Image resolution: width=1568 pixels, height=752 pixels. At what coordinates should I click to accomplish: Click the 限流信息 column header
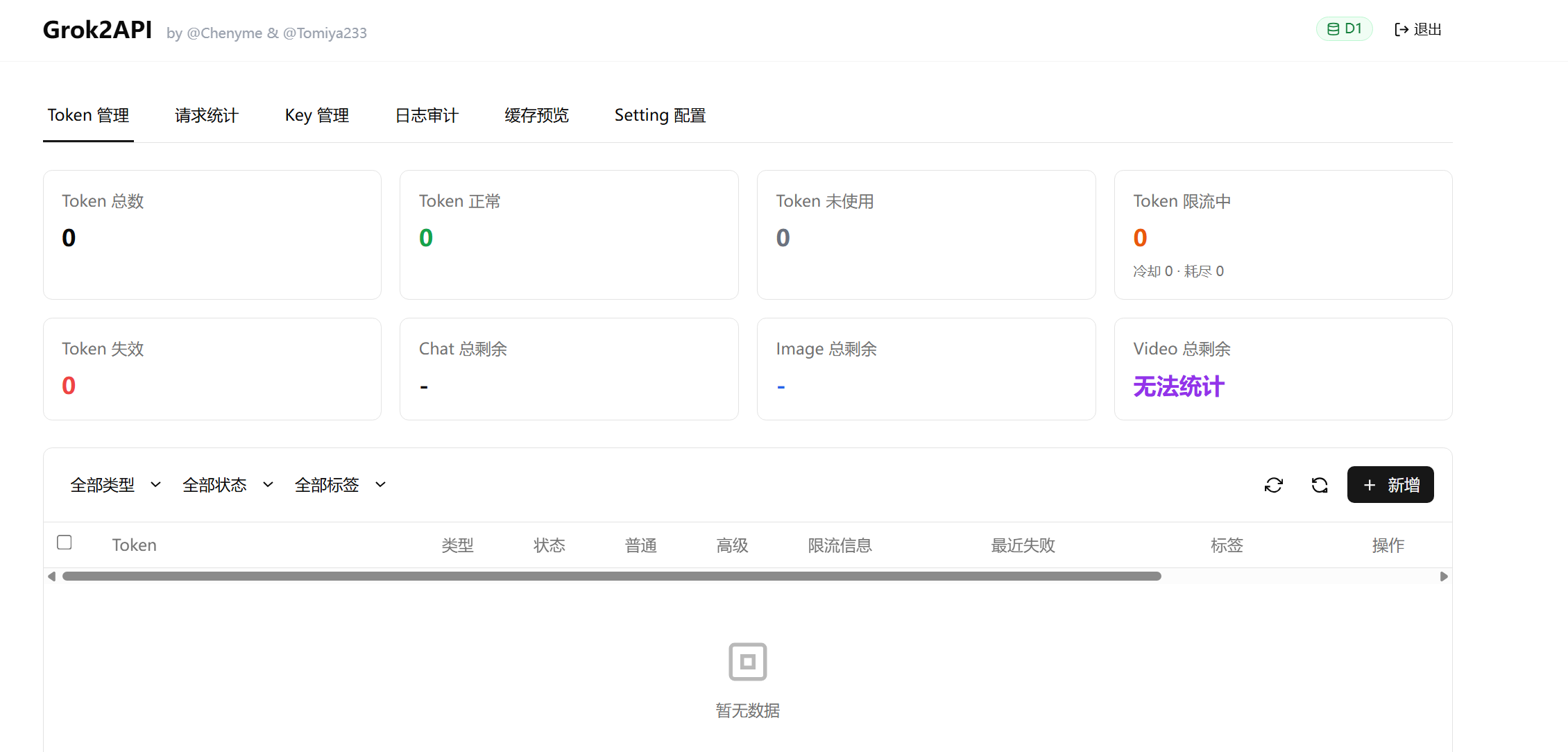(x=840, y=545)
